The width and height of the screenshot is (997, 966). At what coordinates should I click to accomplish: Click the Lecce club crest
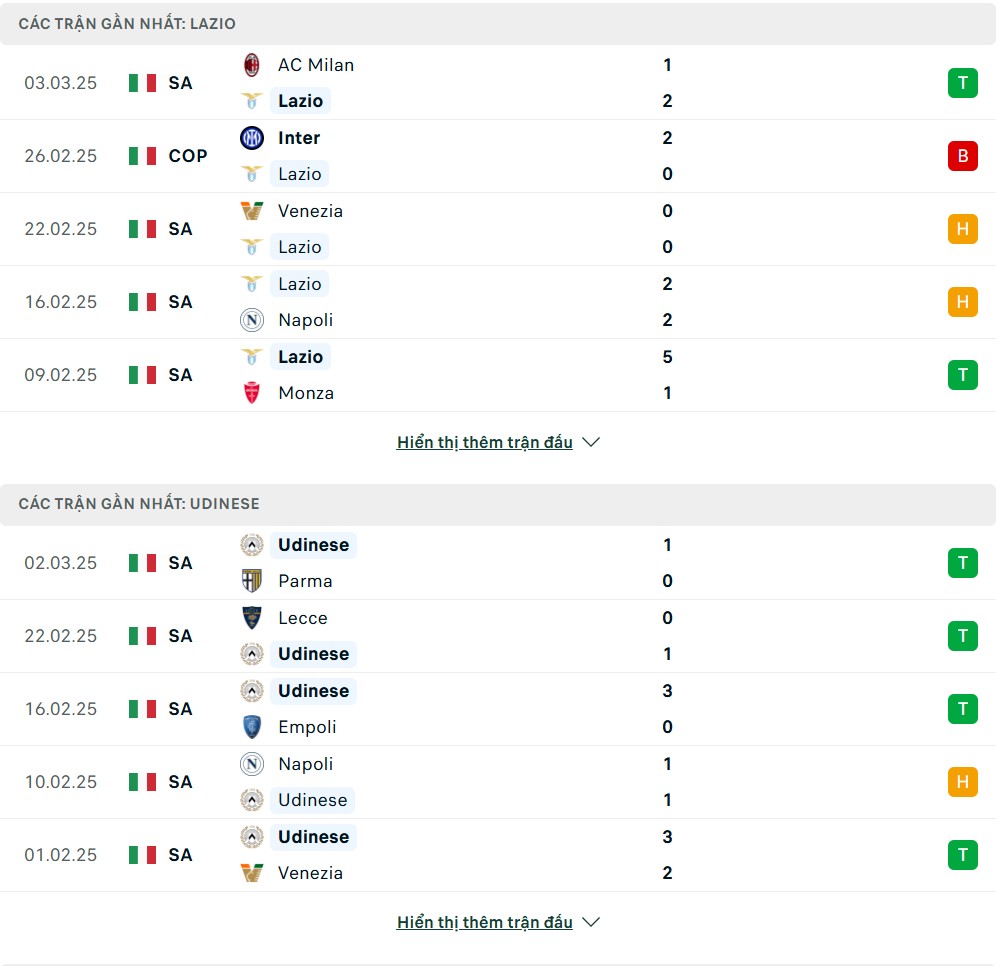click(x=252, y=618)
